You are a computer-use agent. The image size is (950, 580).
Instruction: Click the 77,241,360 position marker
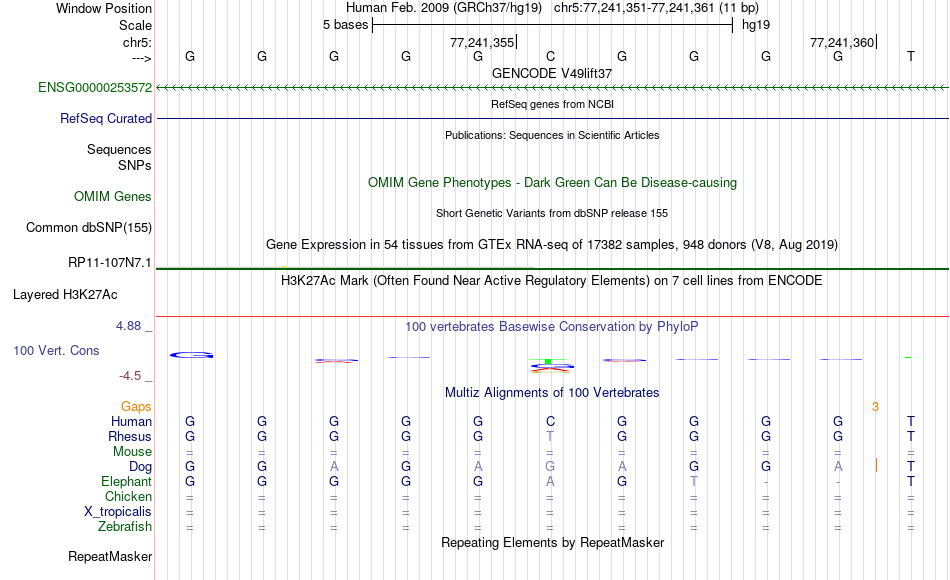(x=843, y=42)
